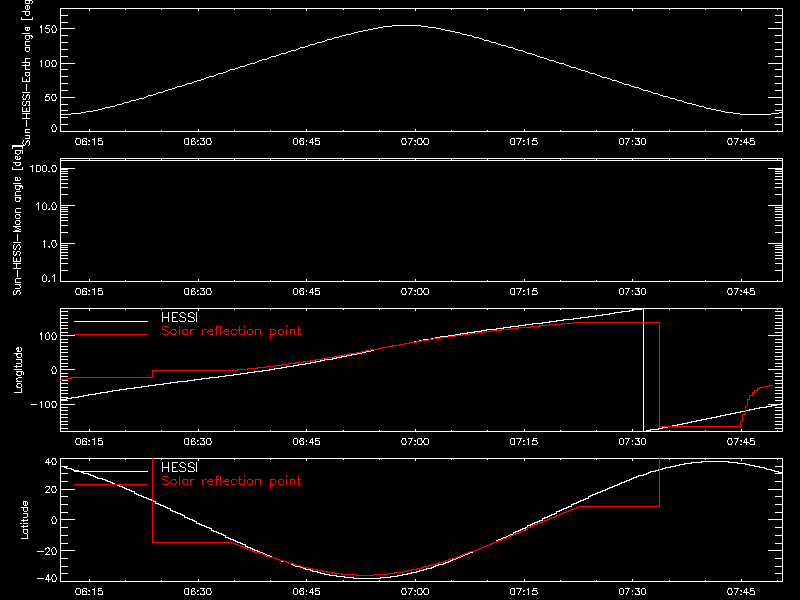This screenshot has width=800, height=600.
Task: Click 100.0 tick on Moon angle axis
Action: click(x=43, y=168)
